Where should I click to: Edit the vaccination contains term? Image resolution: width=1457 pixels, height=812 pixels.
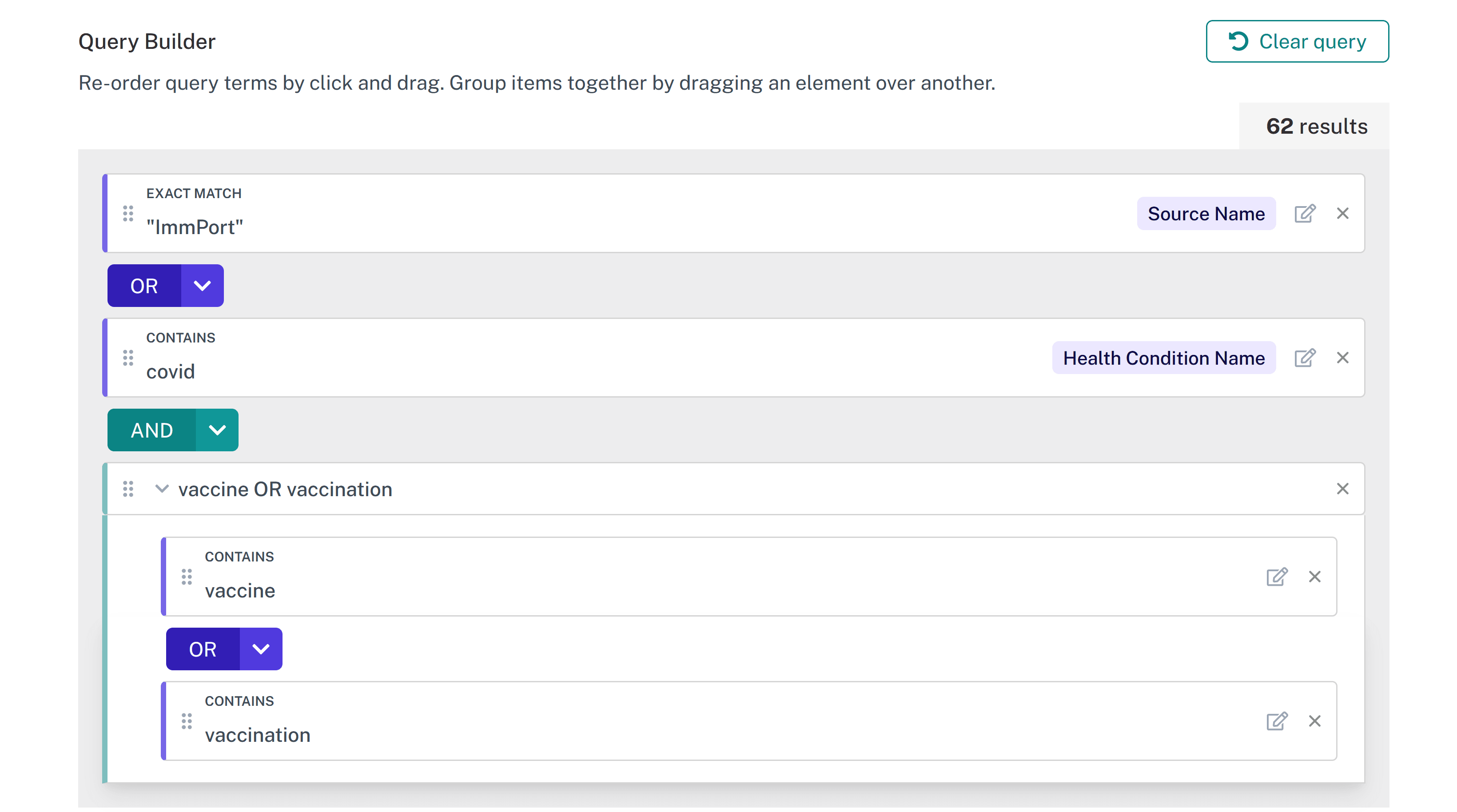[x=1277, y=721]
